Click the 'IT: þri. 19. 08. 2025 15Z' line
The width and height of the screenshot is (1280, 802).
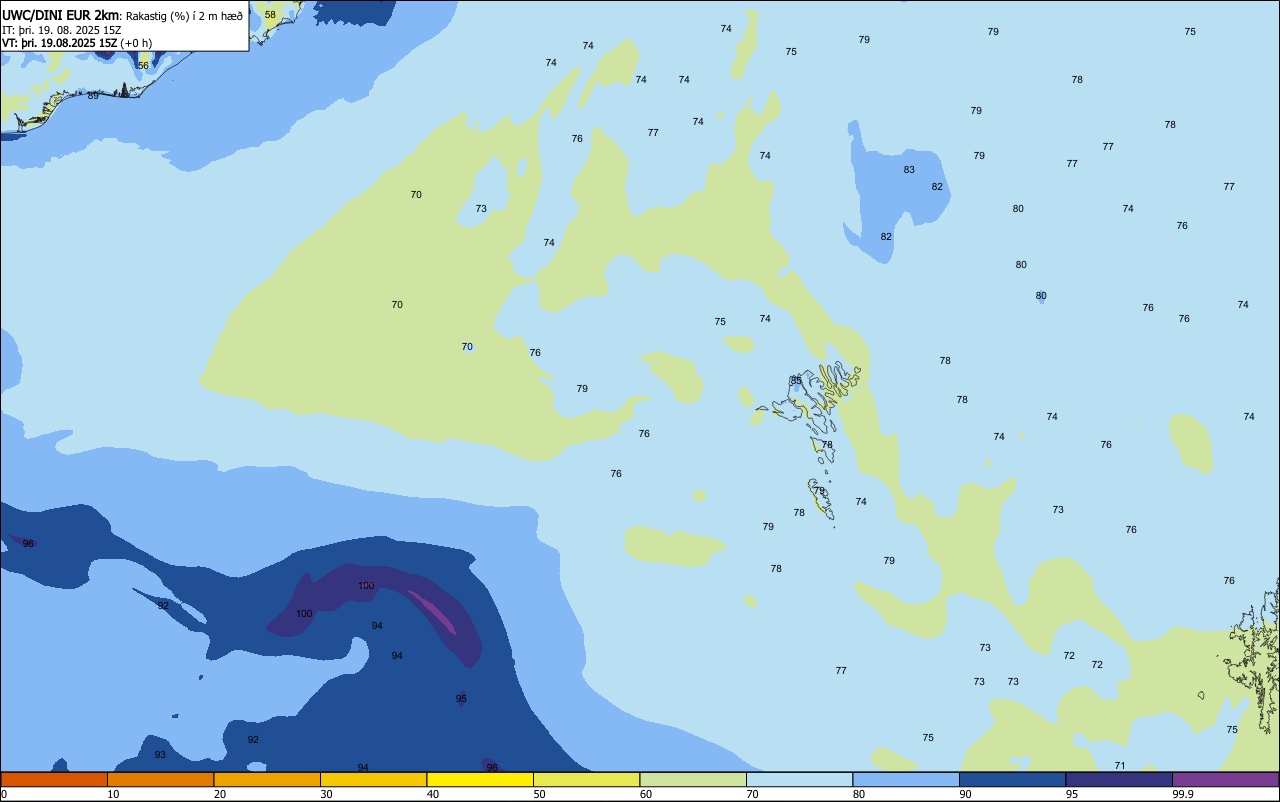point(62,30)
